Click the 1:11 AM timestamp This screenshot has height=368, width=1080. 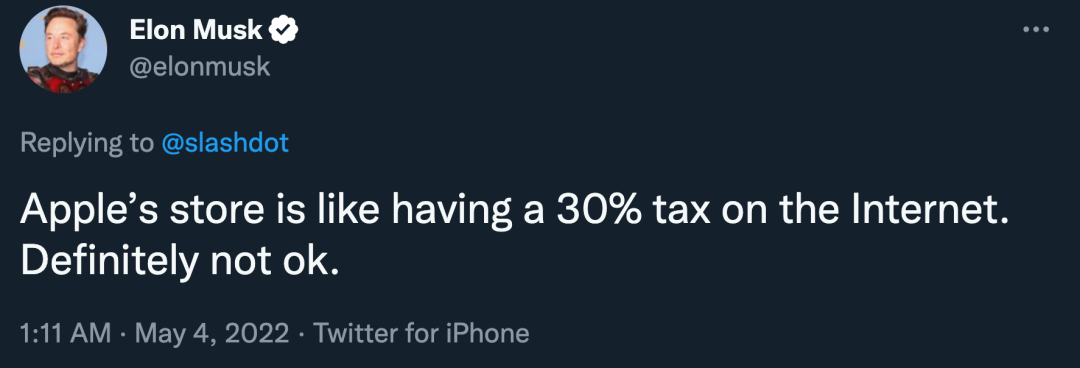(x=65, y=334)
